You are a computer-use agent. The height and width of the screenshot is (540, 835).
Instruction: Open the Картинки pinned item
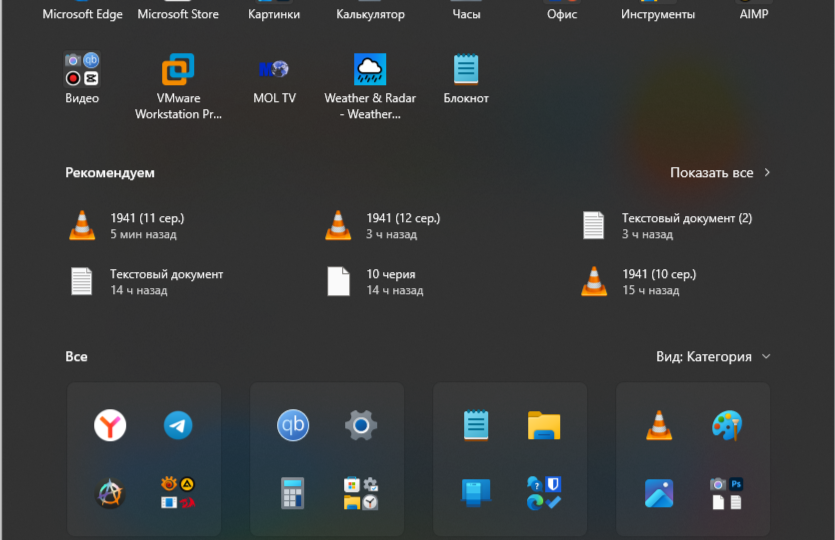click(274, 12)
